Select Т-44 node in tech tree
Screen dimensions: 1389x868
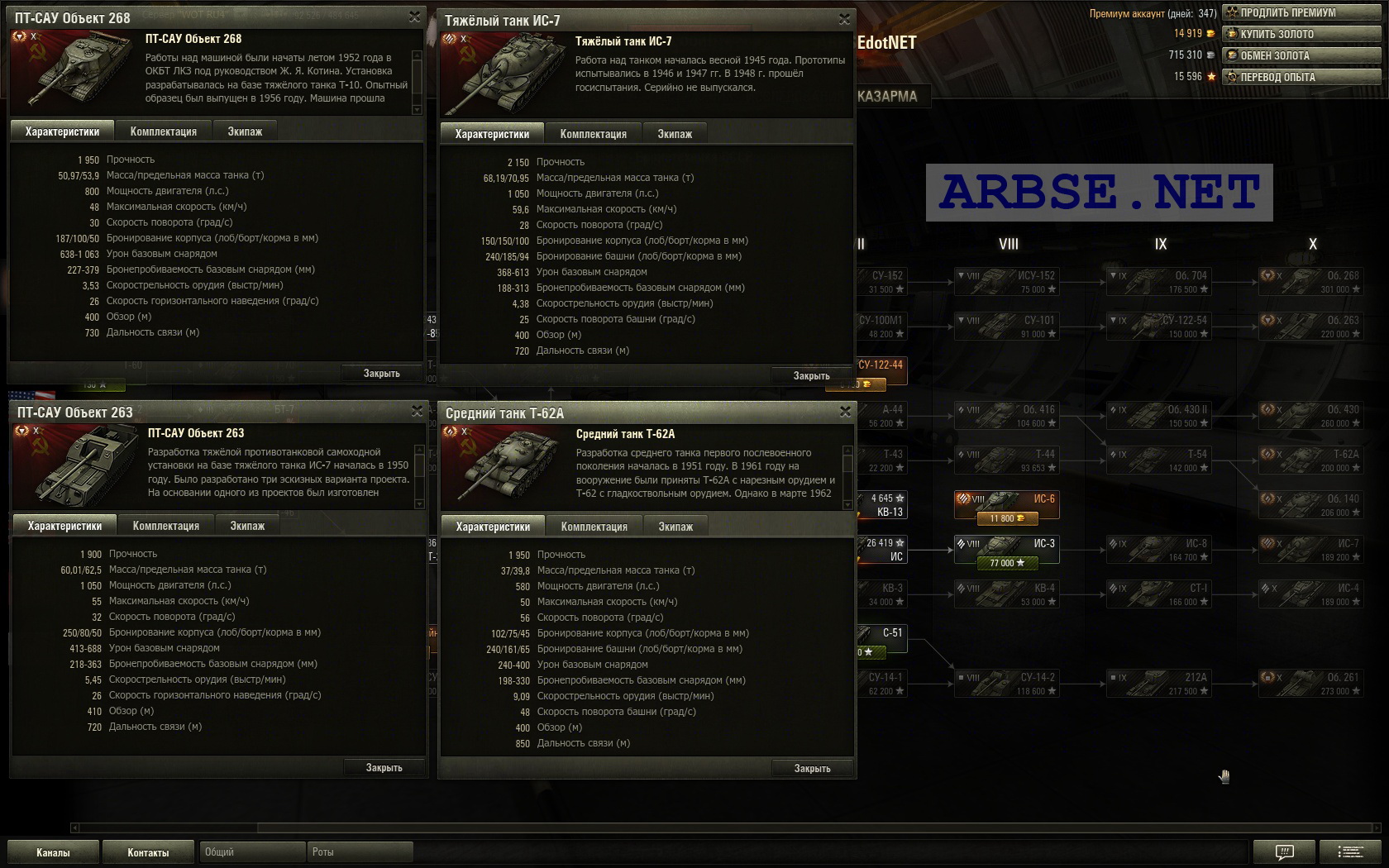[x=1006, y=460]
